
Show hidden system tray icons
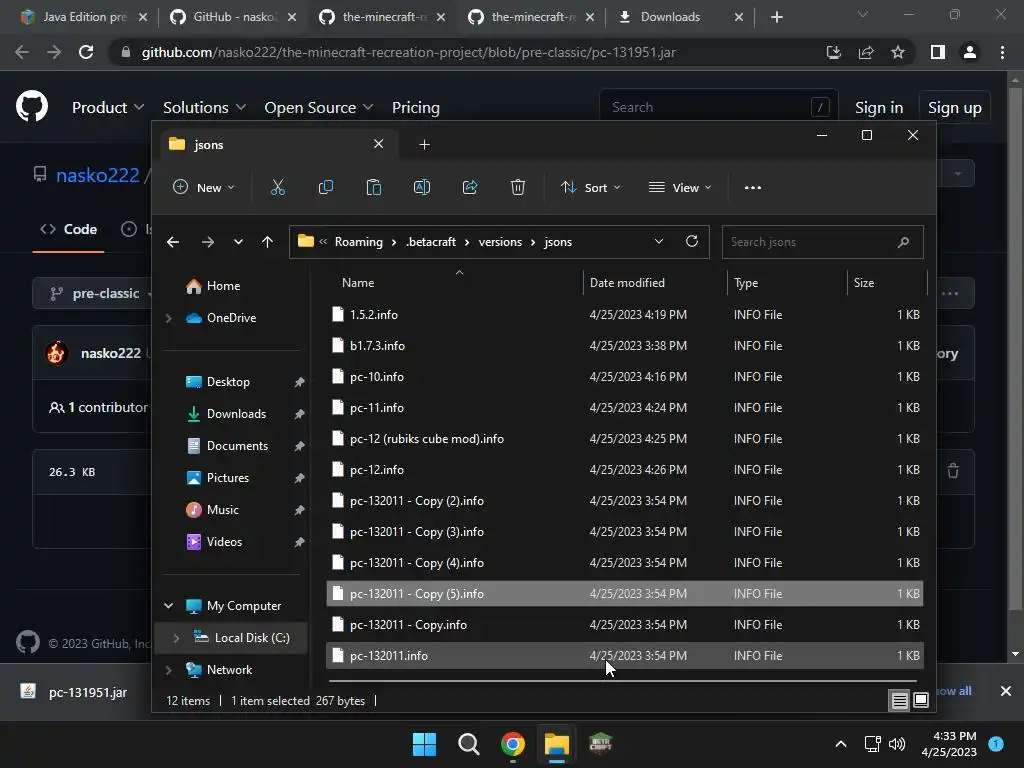(x=841, y=744)
